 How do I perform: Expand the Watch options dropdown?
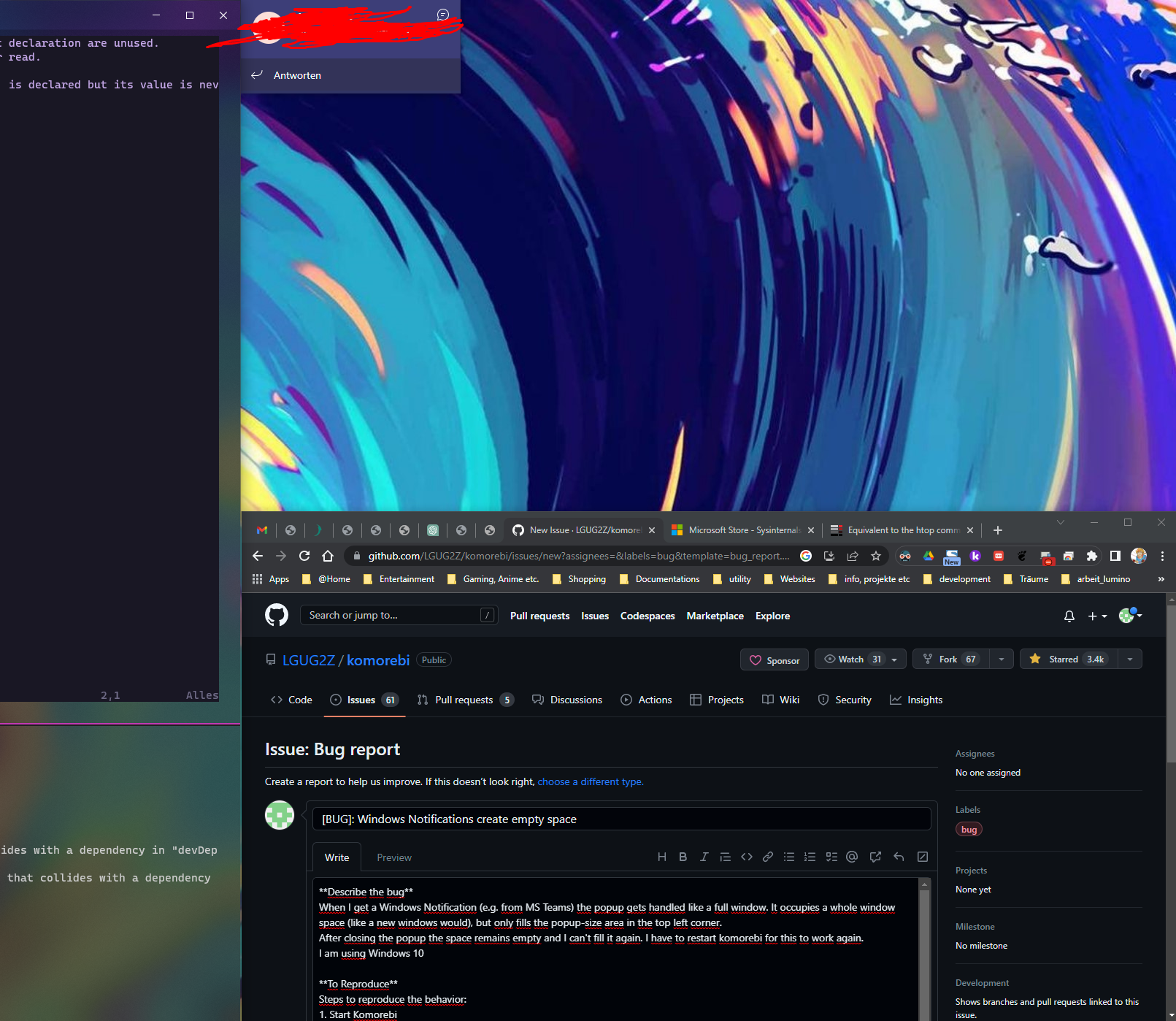pos(893,659)
